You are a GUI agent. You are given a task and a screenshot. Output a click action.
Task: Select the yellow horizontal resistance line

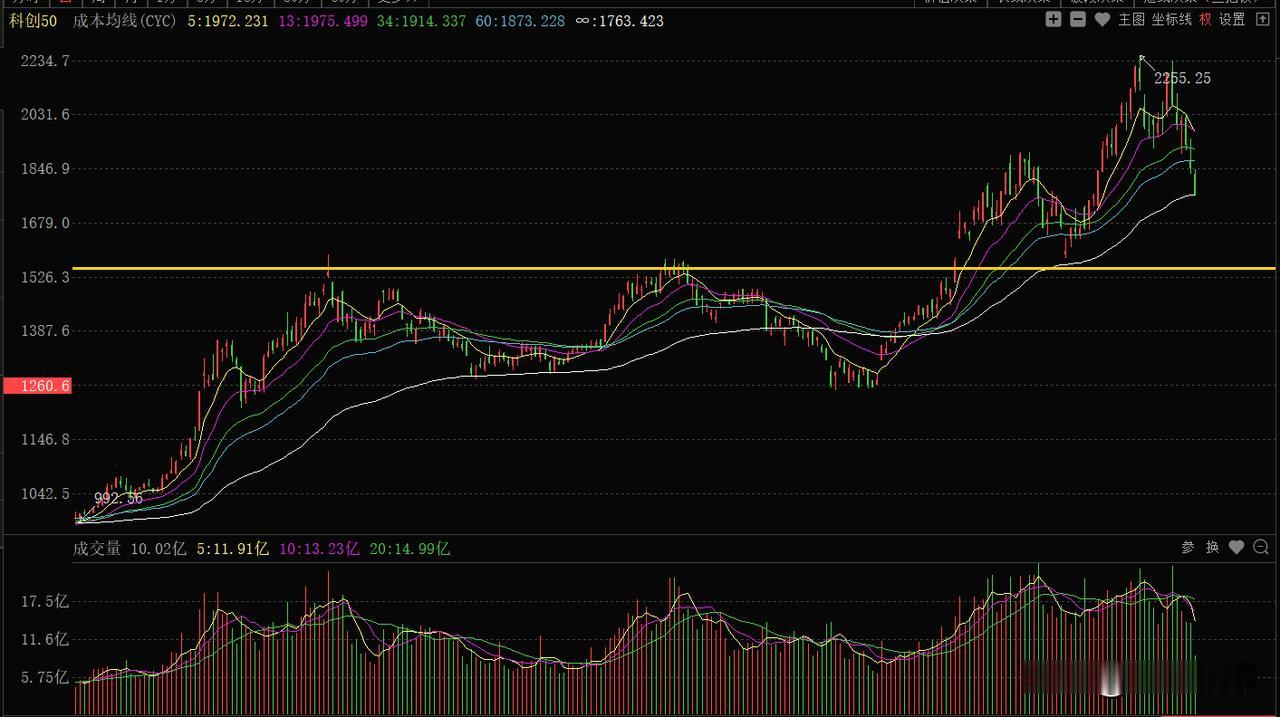[x=674, y=268]
